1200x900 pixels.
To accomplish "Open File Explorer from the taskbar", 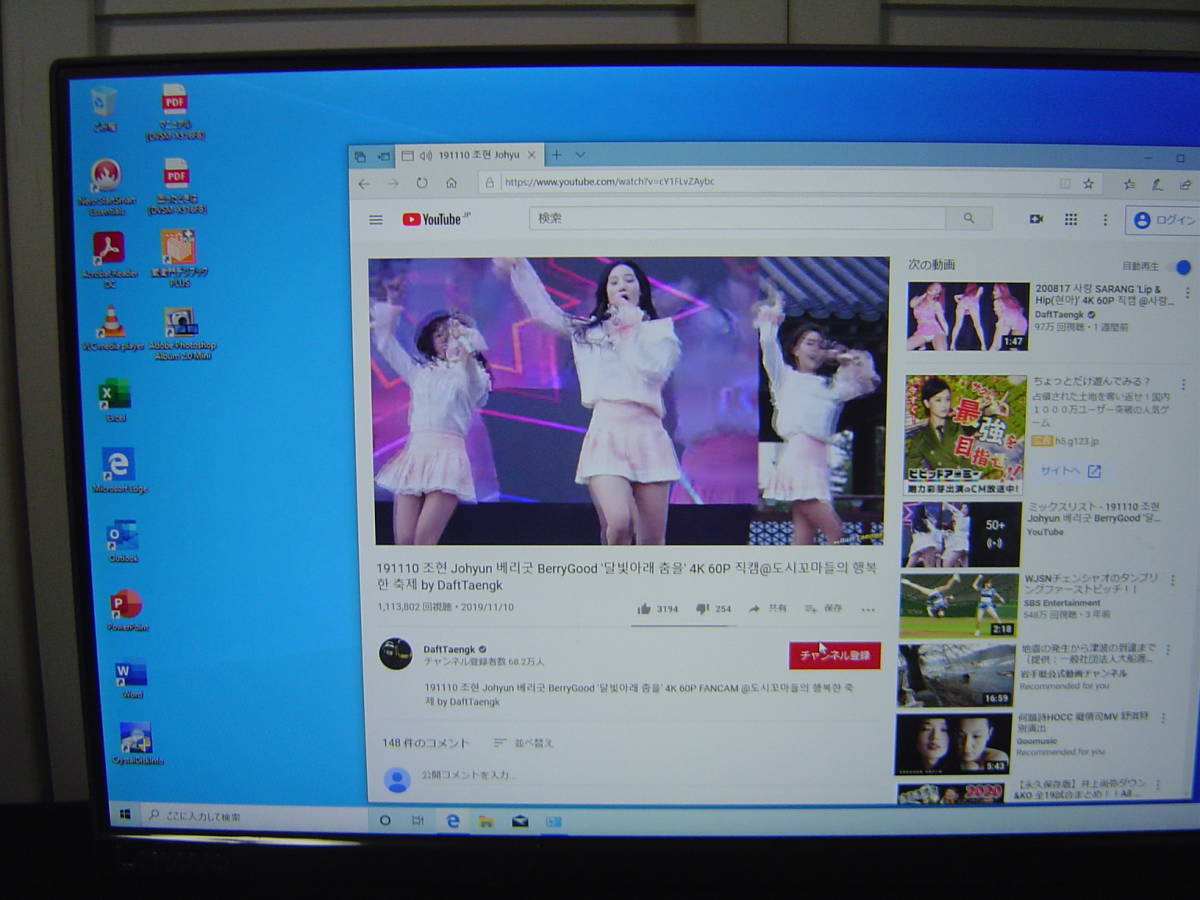I will coord(486,821).
